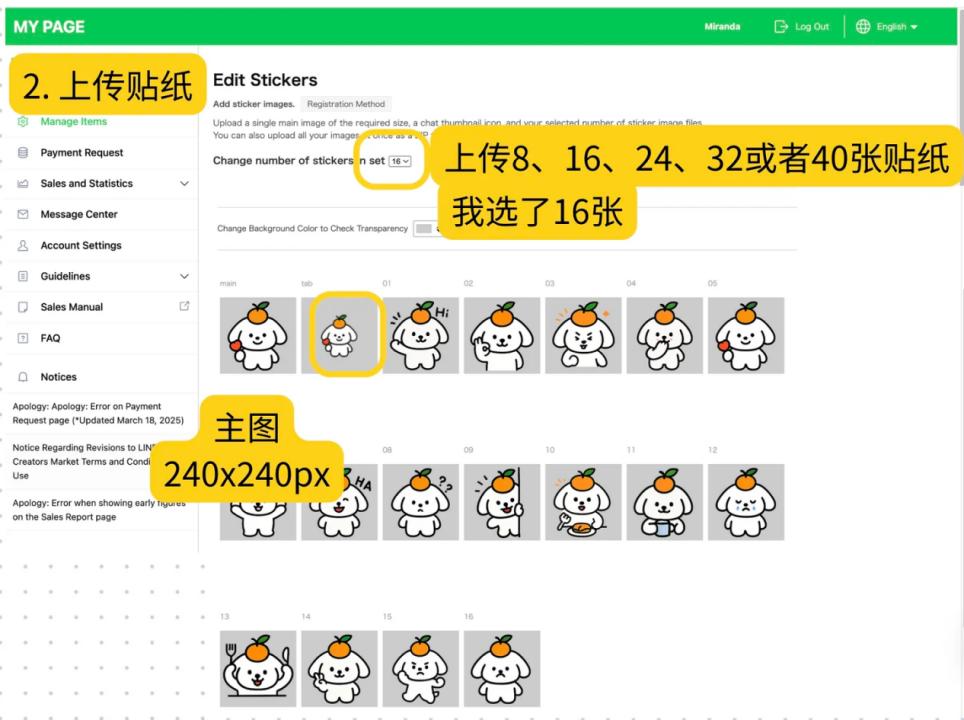Click Miranda in the top bar
The image size is (964, 720).
click(721, 26)
